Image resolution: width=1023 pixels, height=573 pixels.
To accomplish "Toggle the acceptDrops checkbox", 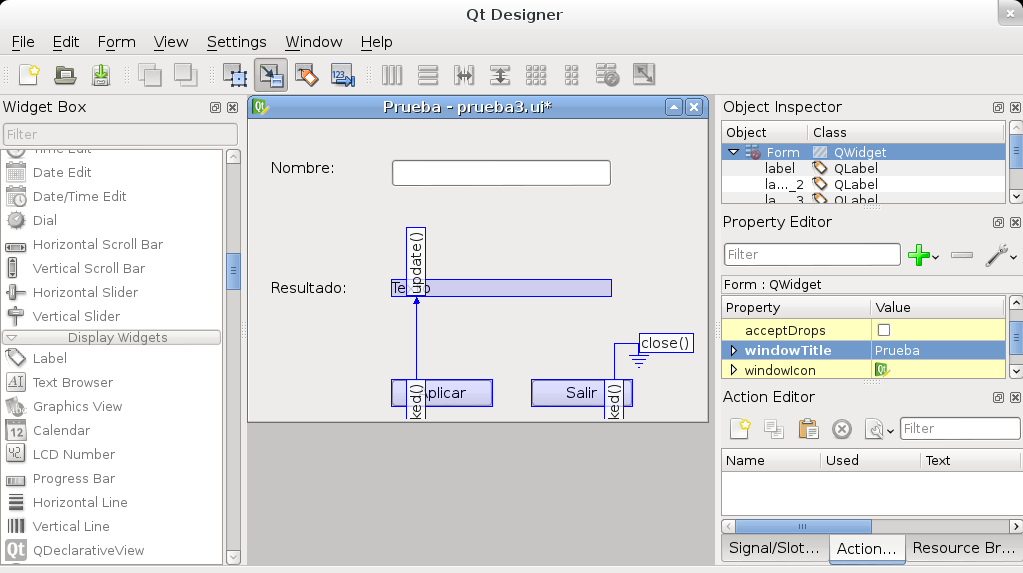I will 883,330.
